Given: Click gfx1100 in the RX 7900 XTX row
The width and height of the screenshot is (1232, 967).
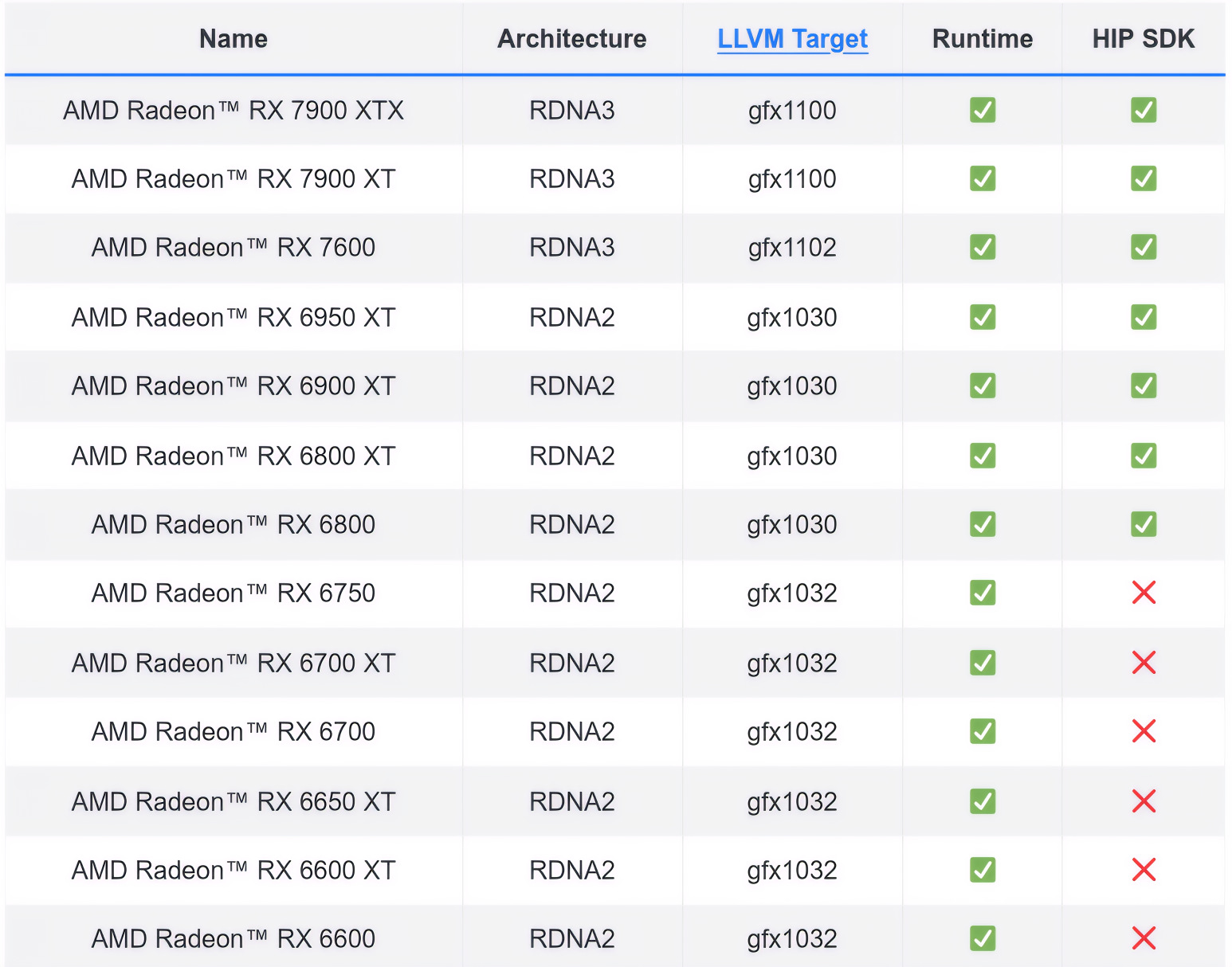Looking at the screenshot, I should point(792,111).
